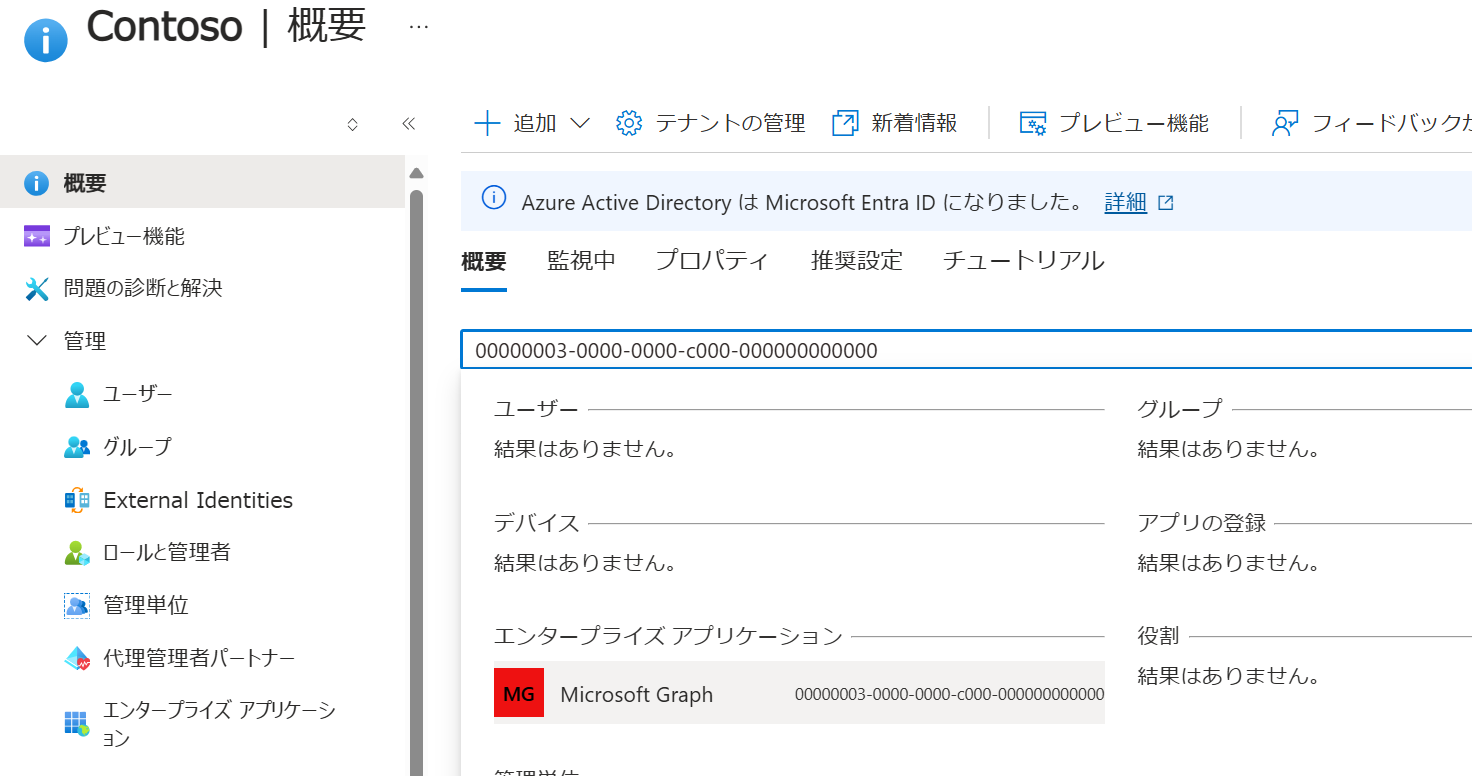1472x776 pixels.
Task: Select the Microsoft Graph search result
Action: [799, 693]
